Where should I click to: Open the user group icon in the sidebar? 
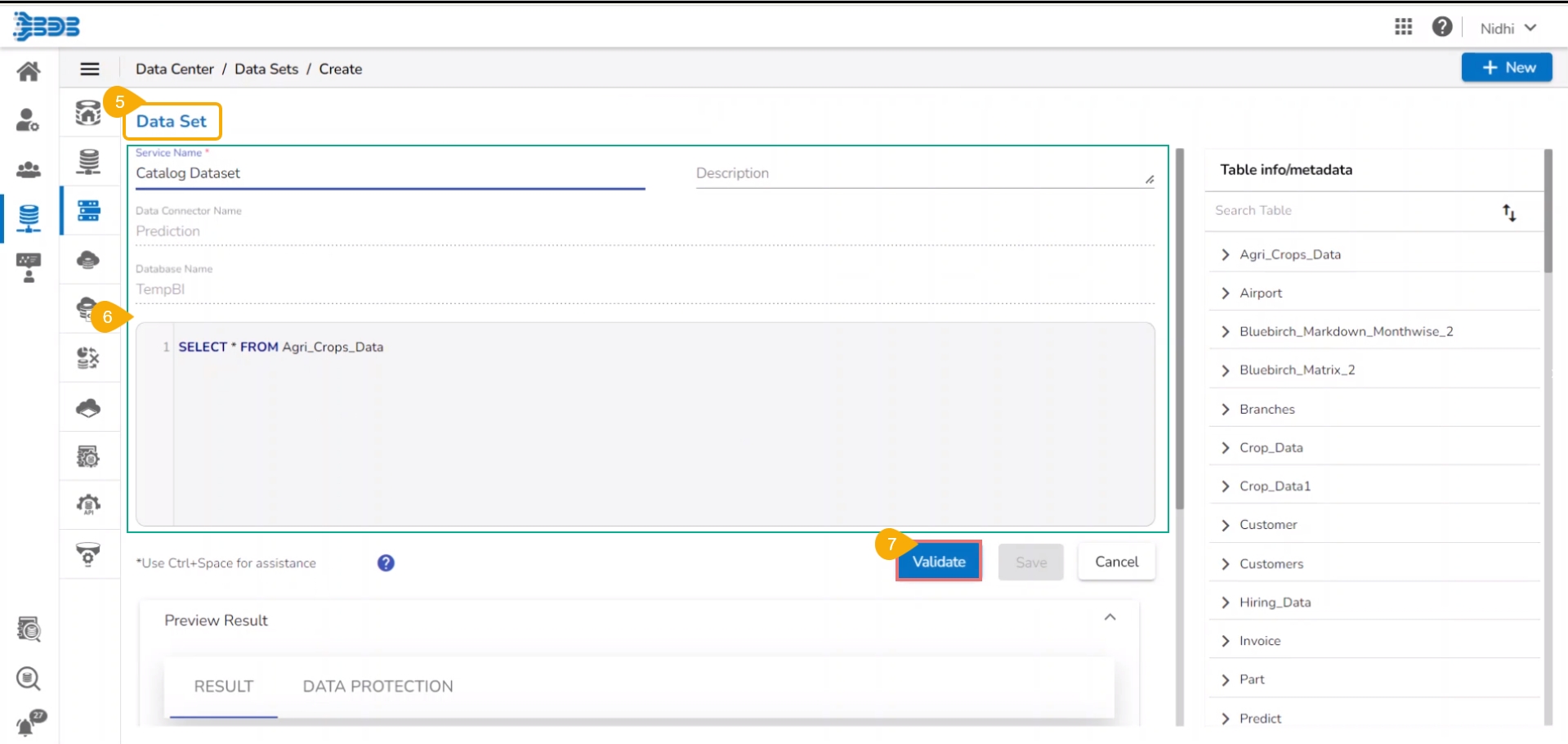pyautogui.click(x=29, y=169)
